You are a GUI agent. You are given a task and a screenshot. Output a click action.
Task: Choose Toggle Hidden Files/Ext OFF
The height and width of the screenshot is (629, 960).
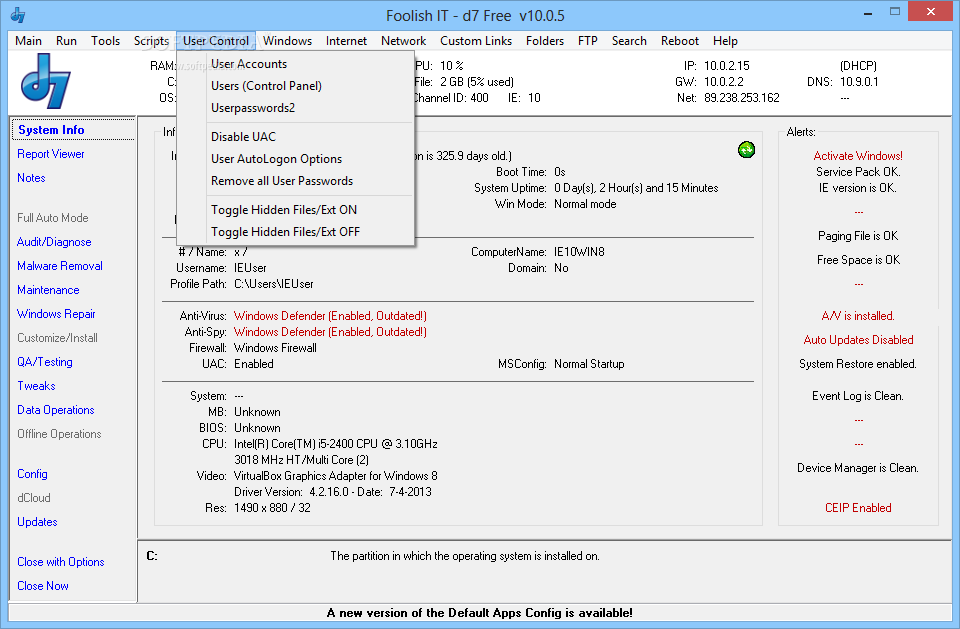pyautogui.click(x=295, y=232)
